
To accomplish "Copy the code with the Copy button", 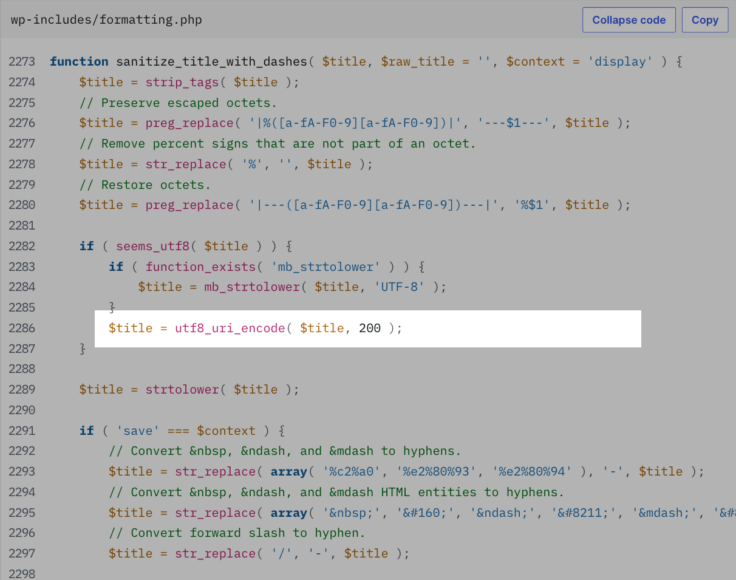I will (705, 20).
